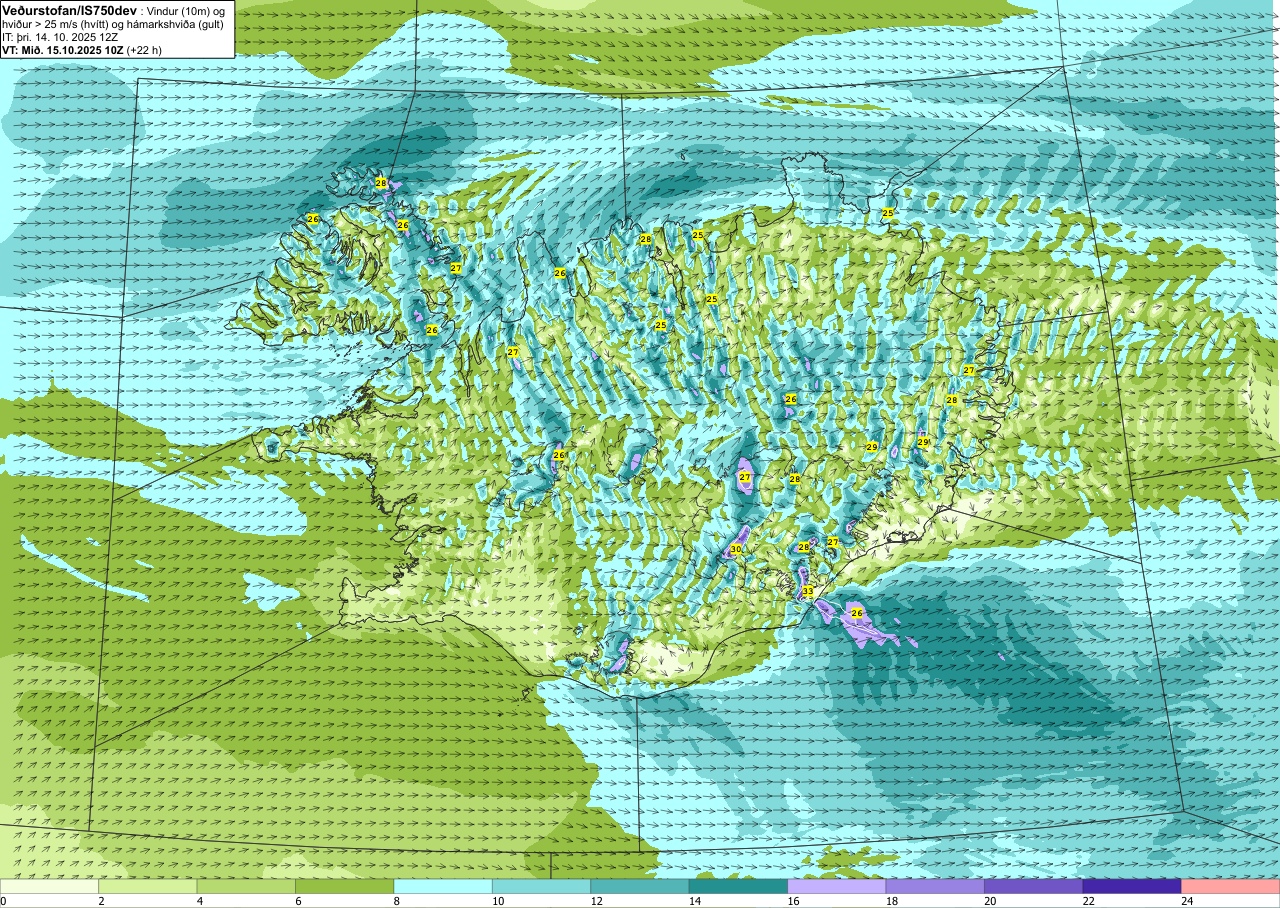Select the 22–24 deep indigo legend swatch
1280x908 pixels.
pos(1132,886)
